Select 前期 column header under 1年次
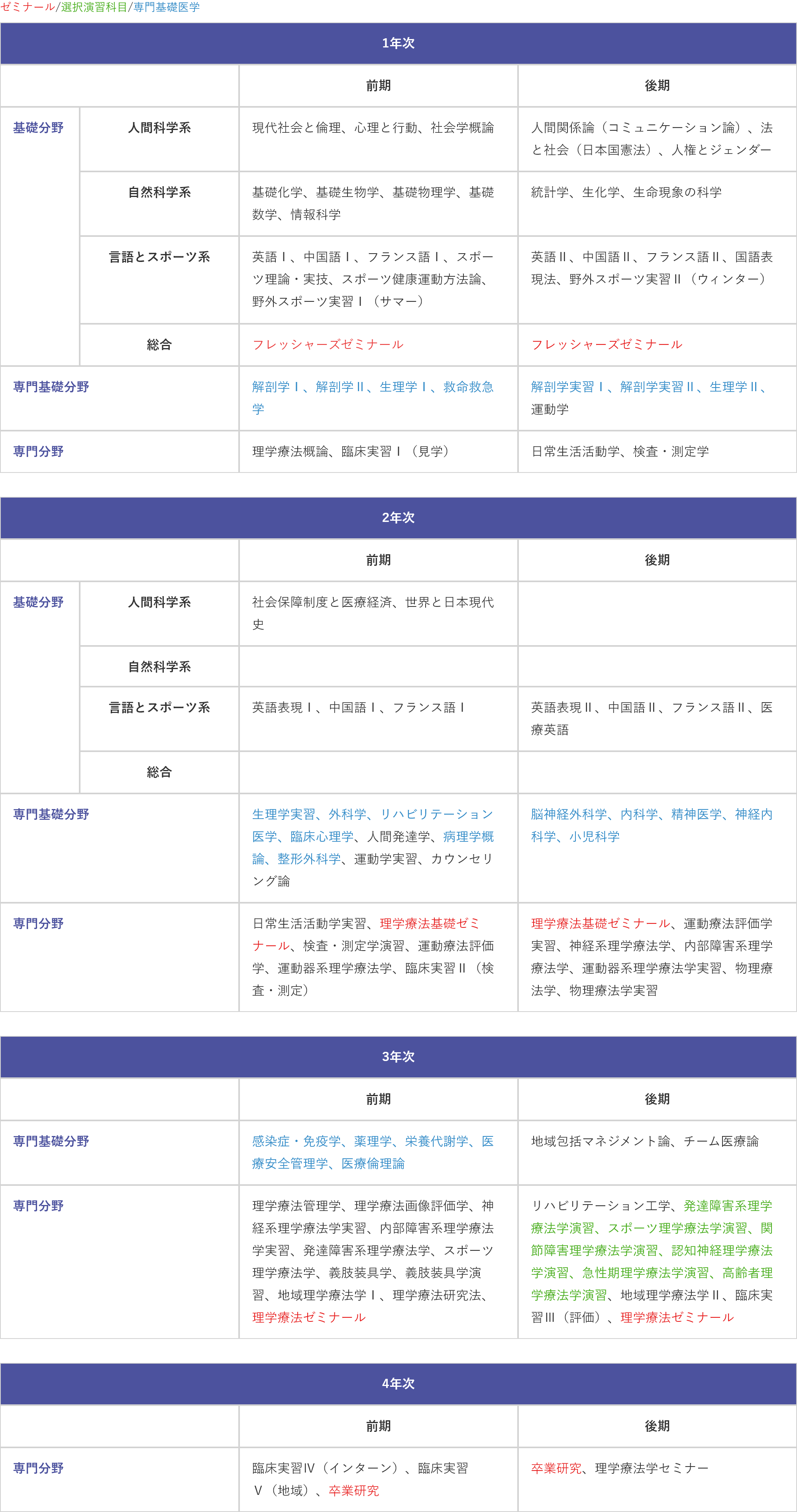Image resolution: width=797 pixels, height=1512 pixels. [378, 86]
